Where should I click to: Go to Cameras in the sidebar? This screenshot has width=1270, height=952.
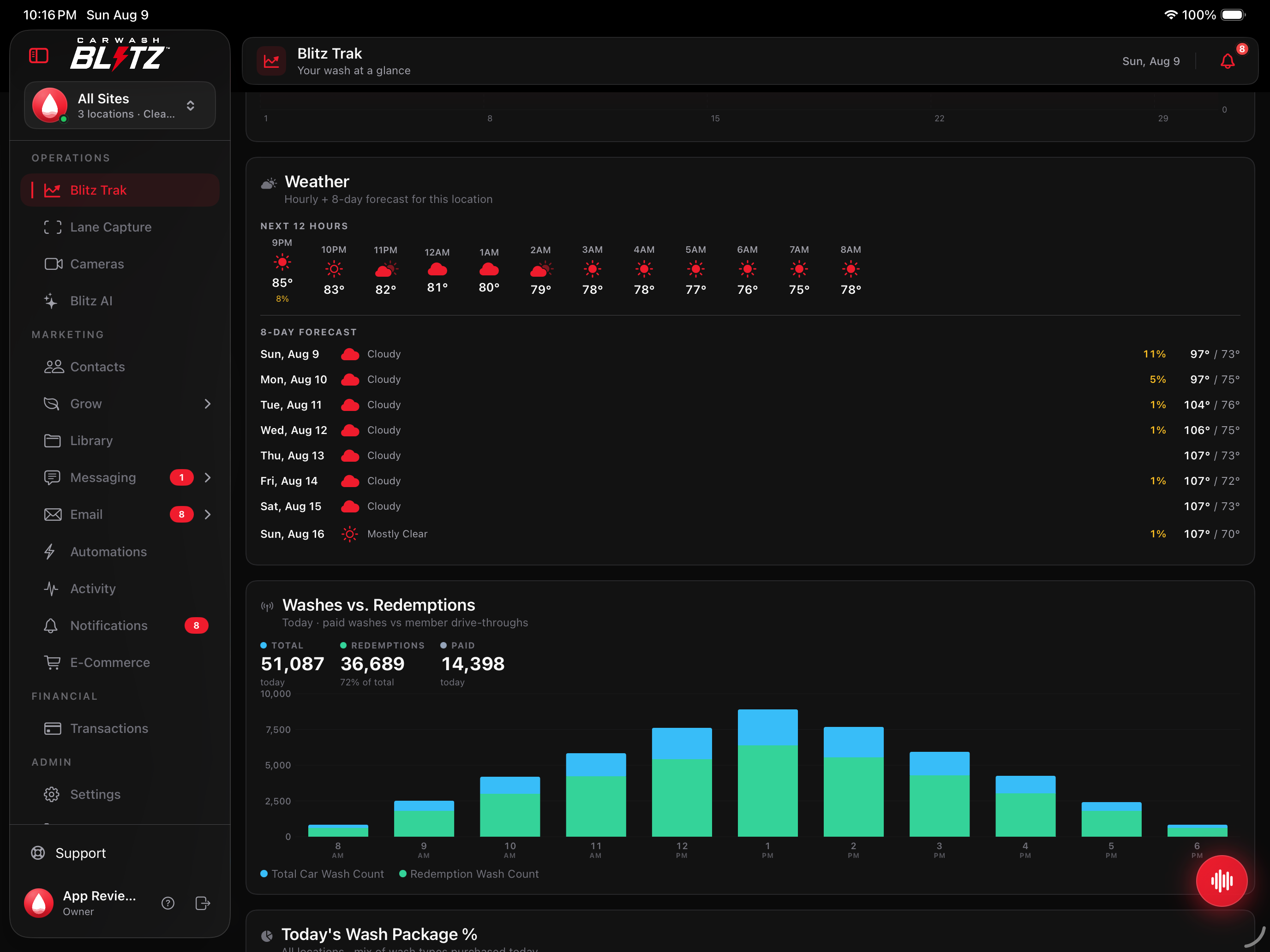(120, 264)
